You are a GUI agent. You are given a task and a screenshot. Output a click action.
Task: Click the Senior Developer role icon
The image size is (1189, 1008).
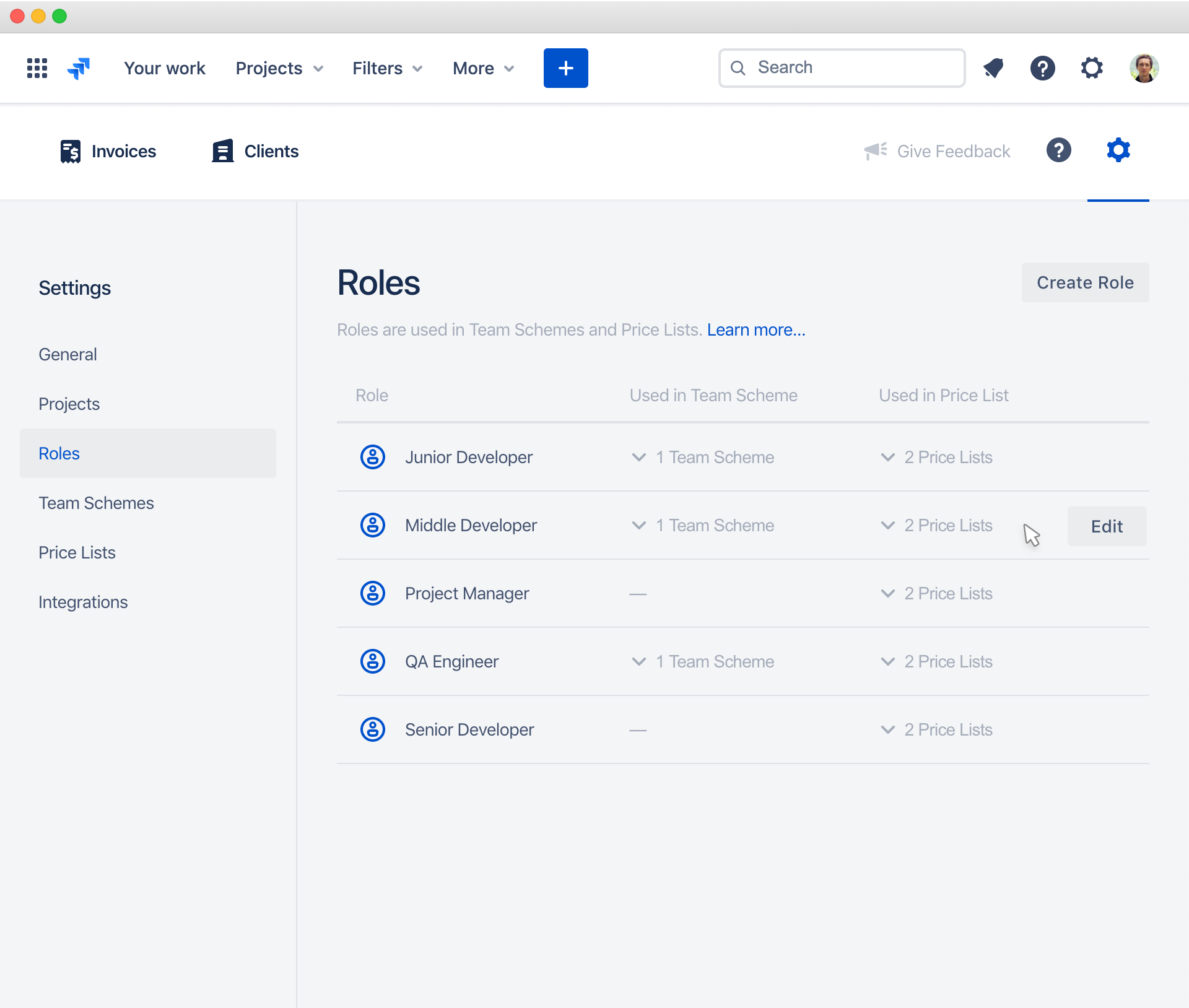[x=373, y=729]
